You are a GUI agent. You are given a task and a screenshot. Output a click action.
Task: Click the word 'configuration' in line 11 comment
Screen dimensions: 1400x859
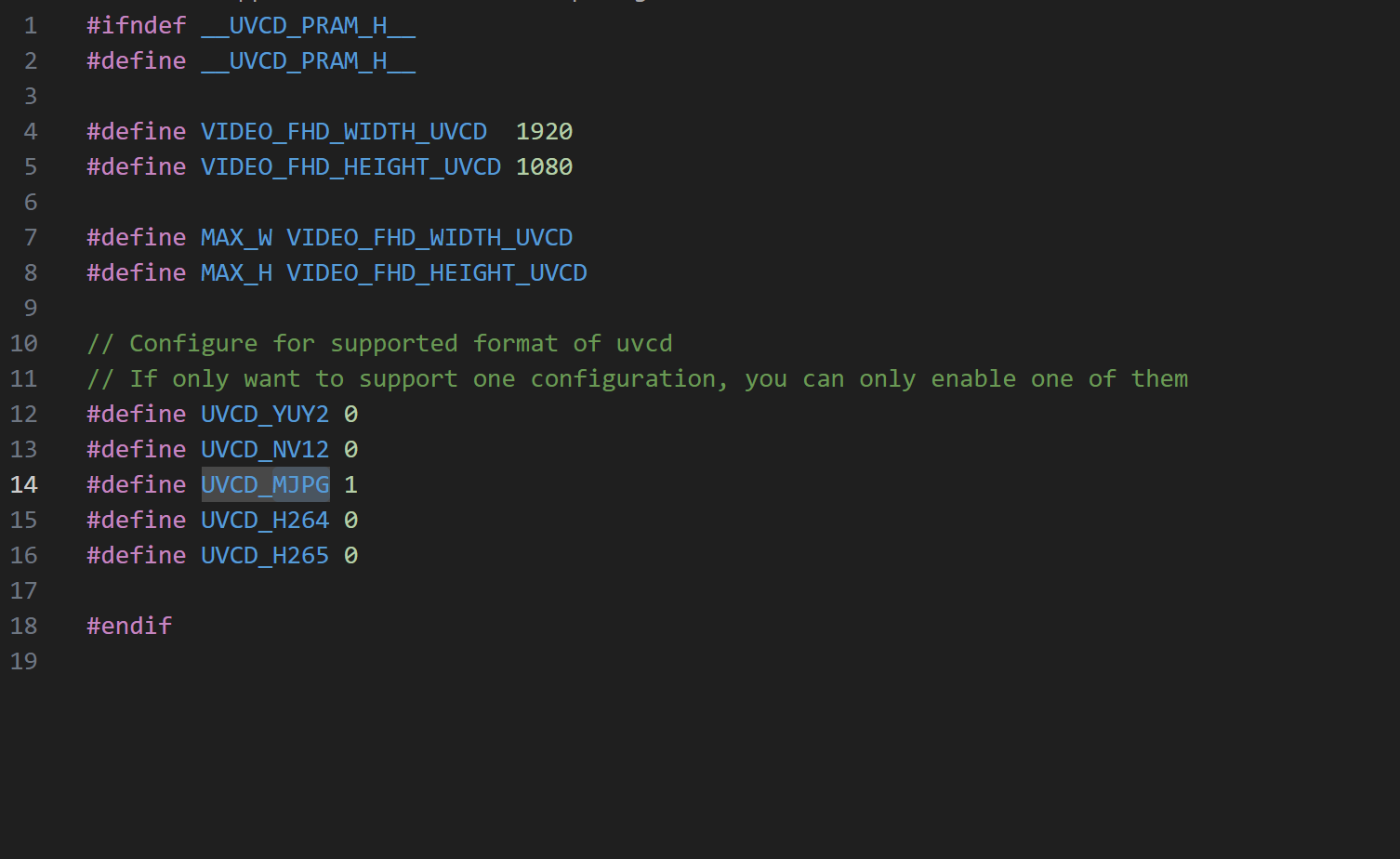pyautogui.click(x=627, y=378)
